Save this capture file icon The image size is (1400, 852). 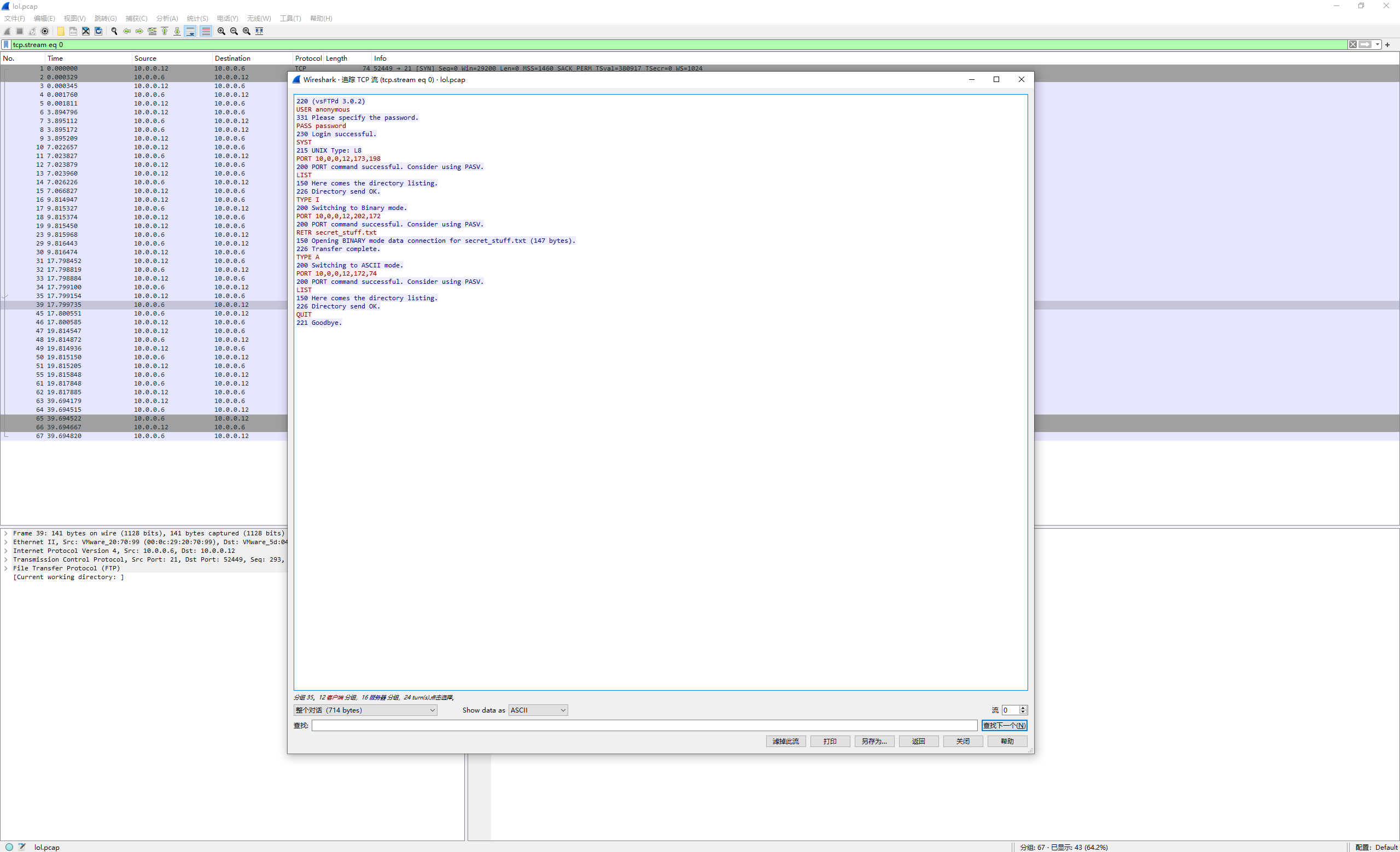tap(73, 31)
